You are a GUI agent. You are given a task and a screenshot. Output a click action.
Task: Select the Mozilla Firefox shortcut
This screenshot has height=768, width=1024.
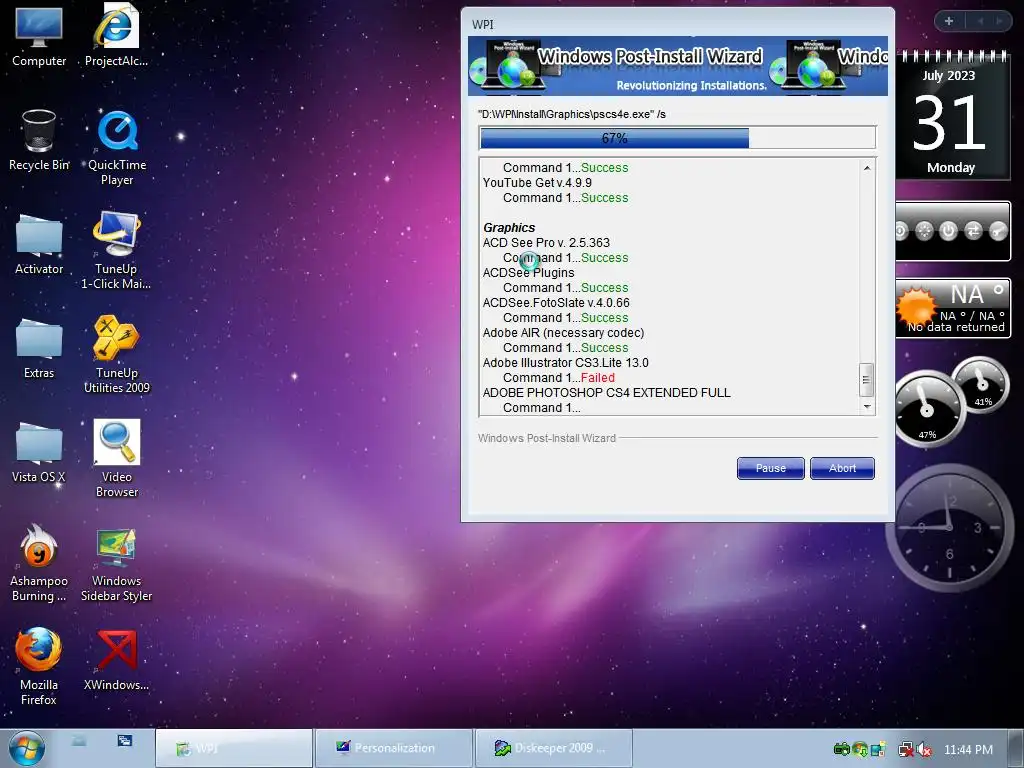click(39, 667)
